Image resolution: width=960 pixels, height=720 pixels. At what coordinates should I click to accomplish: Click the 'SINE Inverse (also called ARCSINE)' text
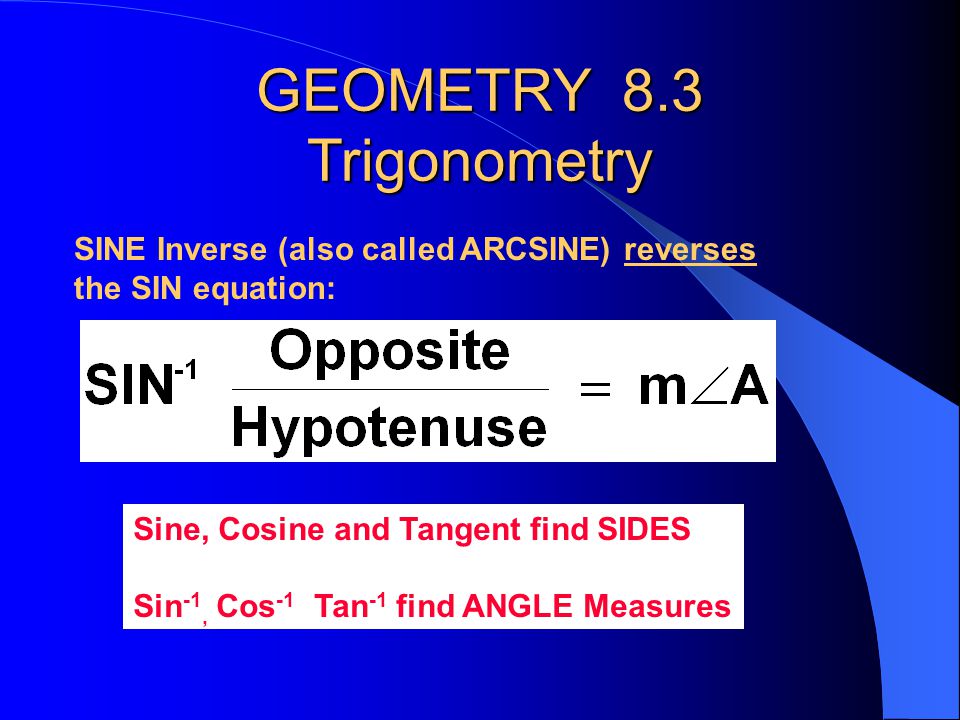coord(342,250)
